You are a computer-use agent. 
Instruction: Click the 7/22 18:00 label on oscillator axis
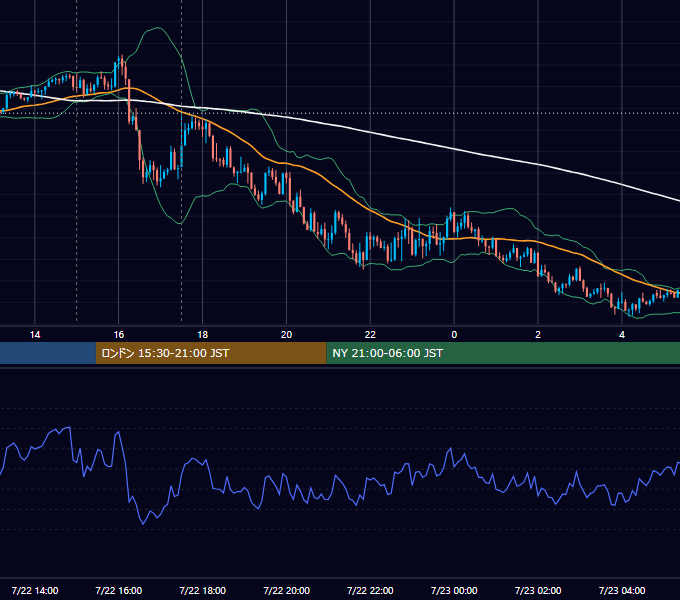[x=203, y=590]
